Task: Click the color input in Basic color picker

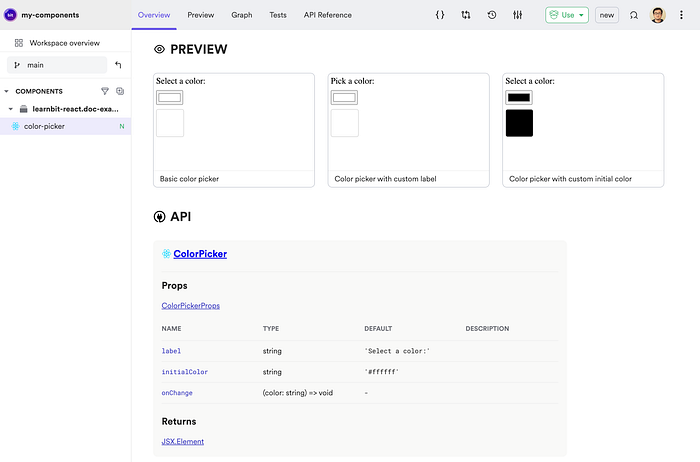Action: coord(170,97)
